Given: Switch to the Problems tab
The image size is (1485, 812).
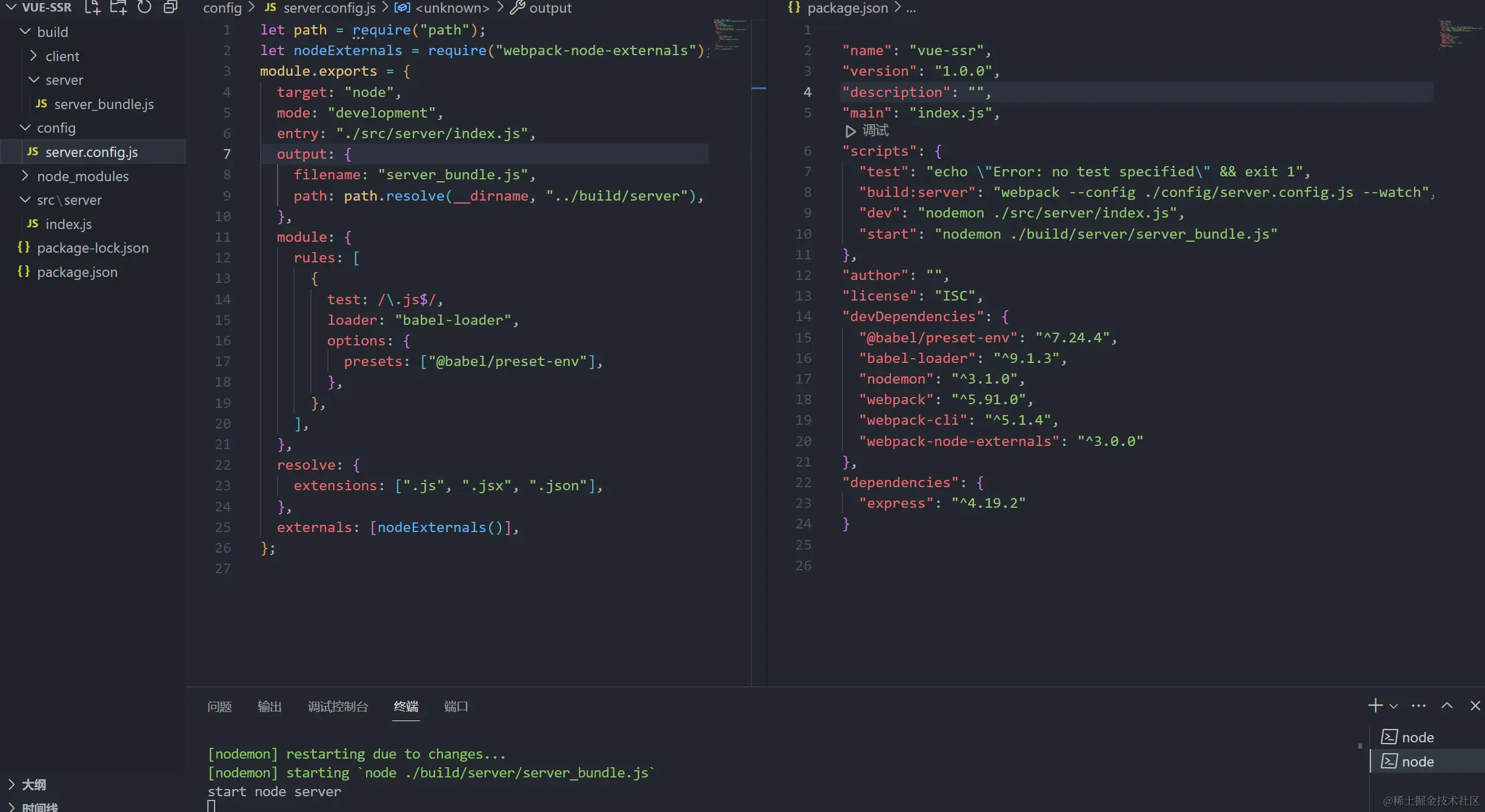Looking at the screenshot, I should (x=219, y=707).
